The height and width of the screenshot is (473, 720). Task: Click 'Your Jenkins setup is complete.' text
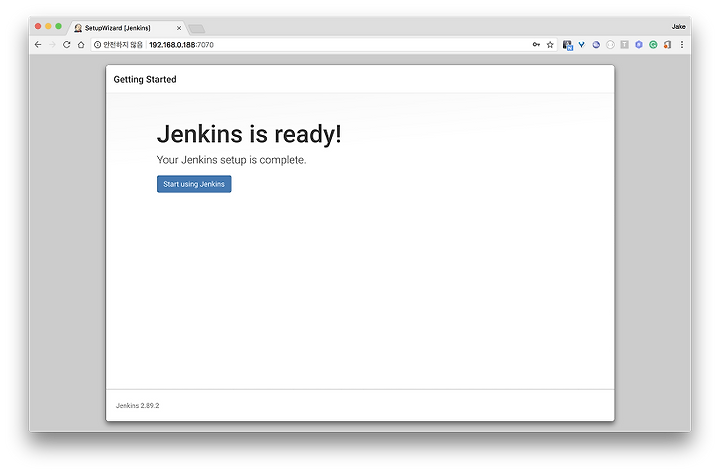pyautogui.click(x=231, y=160)
